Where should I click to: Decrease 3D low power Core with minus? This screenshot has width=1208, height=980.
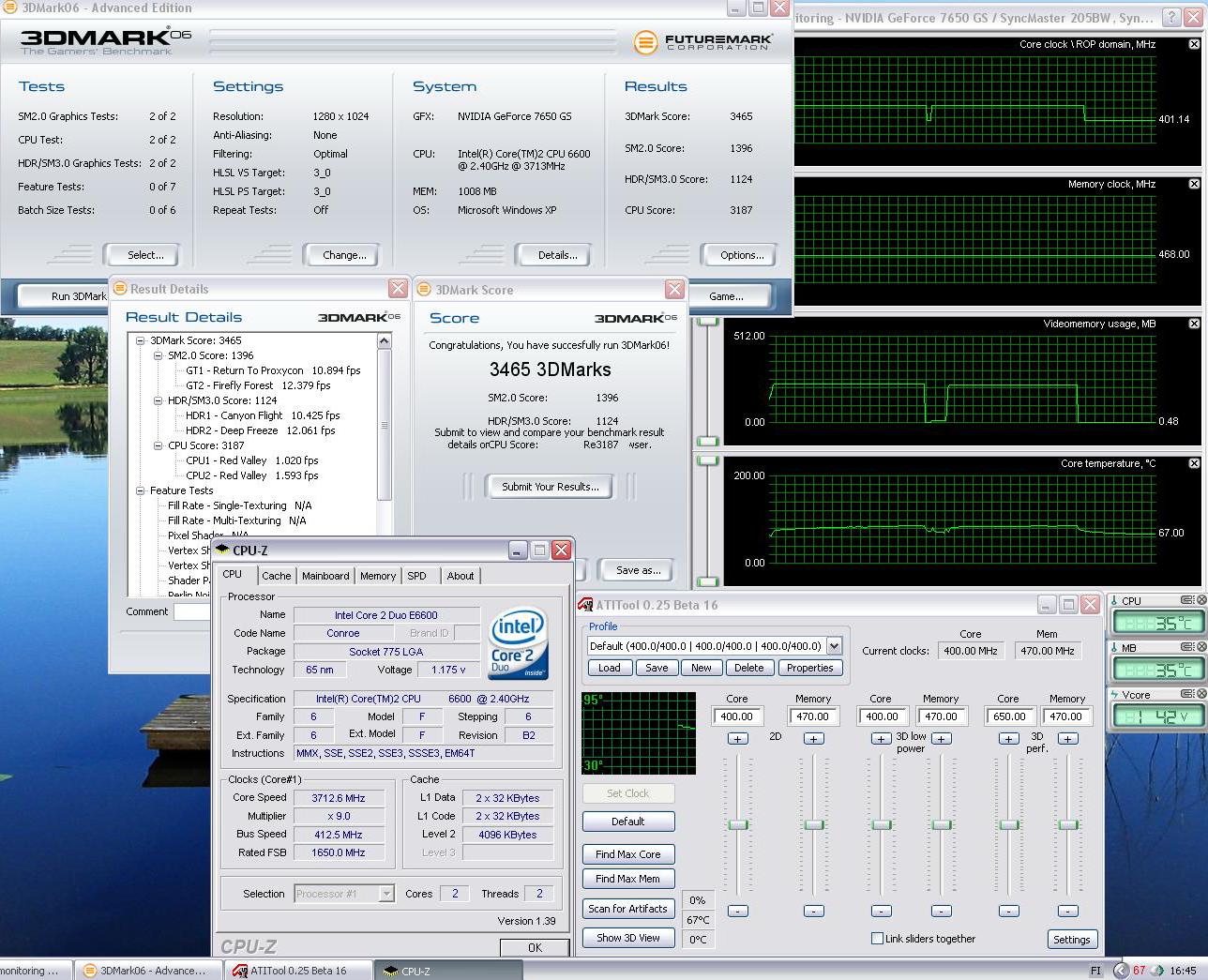click(881, 911)
